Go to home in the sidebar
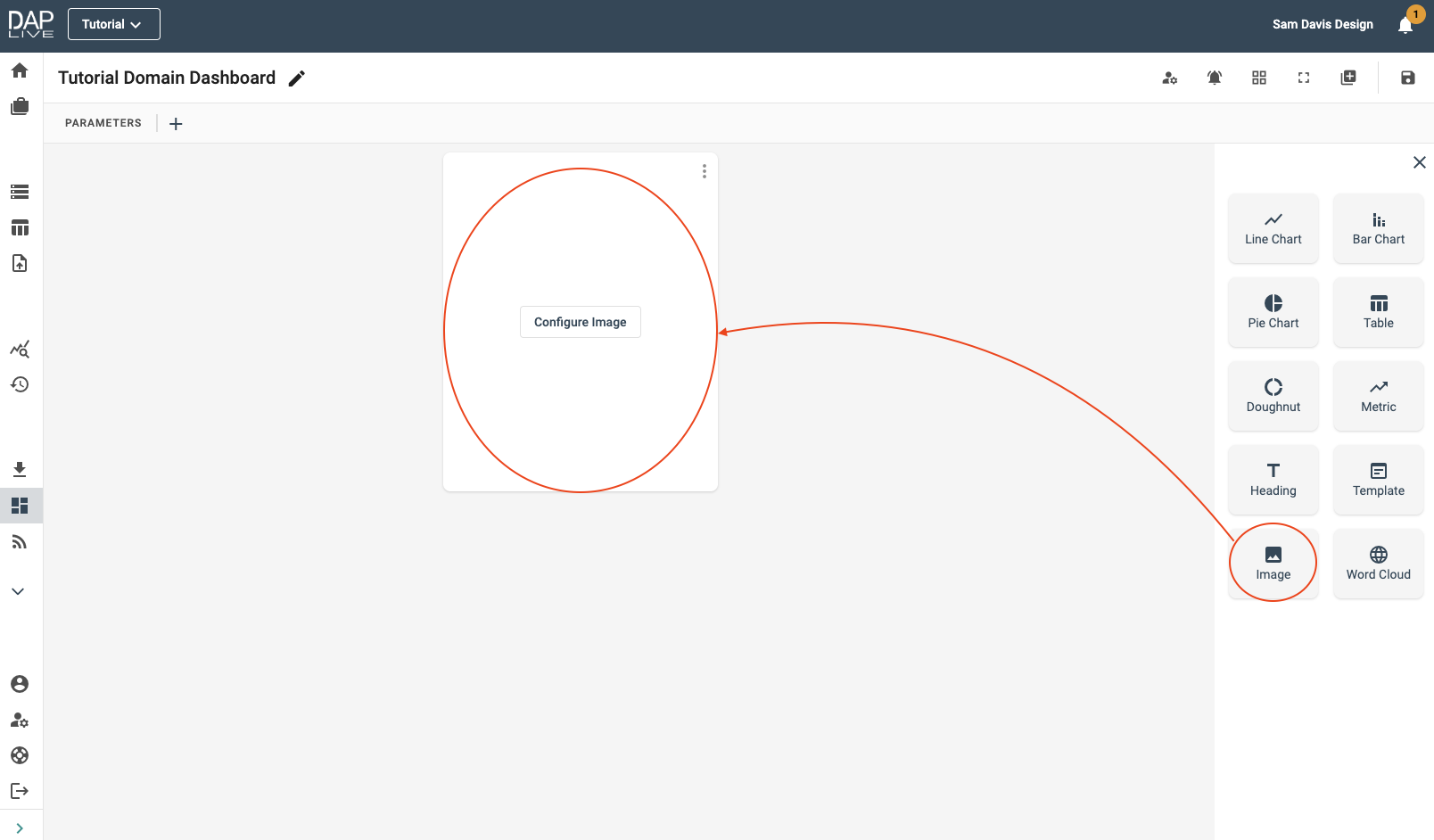Image resolution: width=1434 pixels, height=840 pixels. point(20,70)
